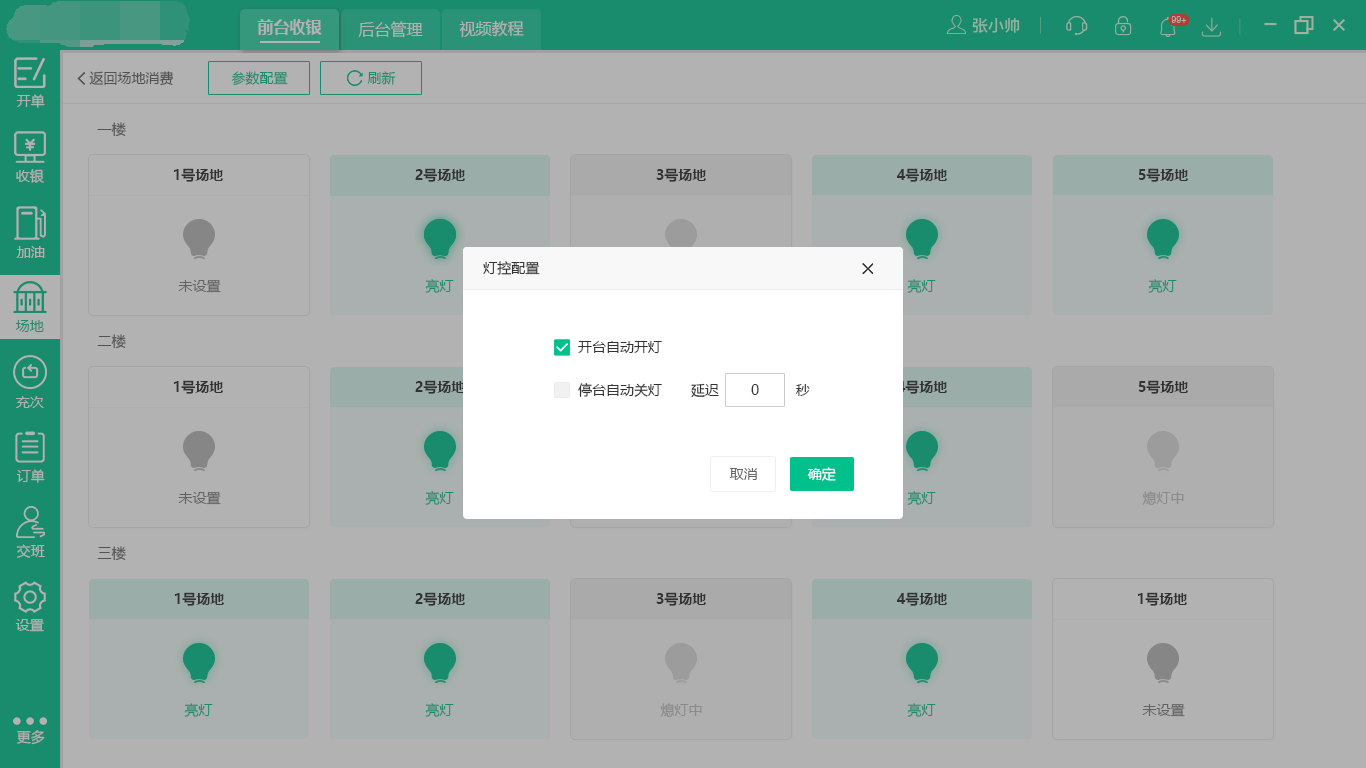Screen dimensions: 1366x768
Task: Open the customer service headset icon
Action: coord(1077,26)
